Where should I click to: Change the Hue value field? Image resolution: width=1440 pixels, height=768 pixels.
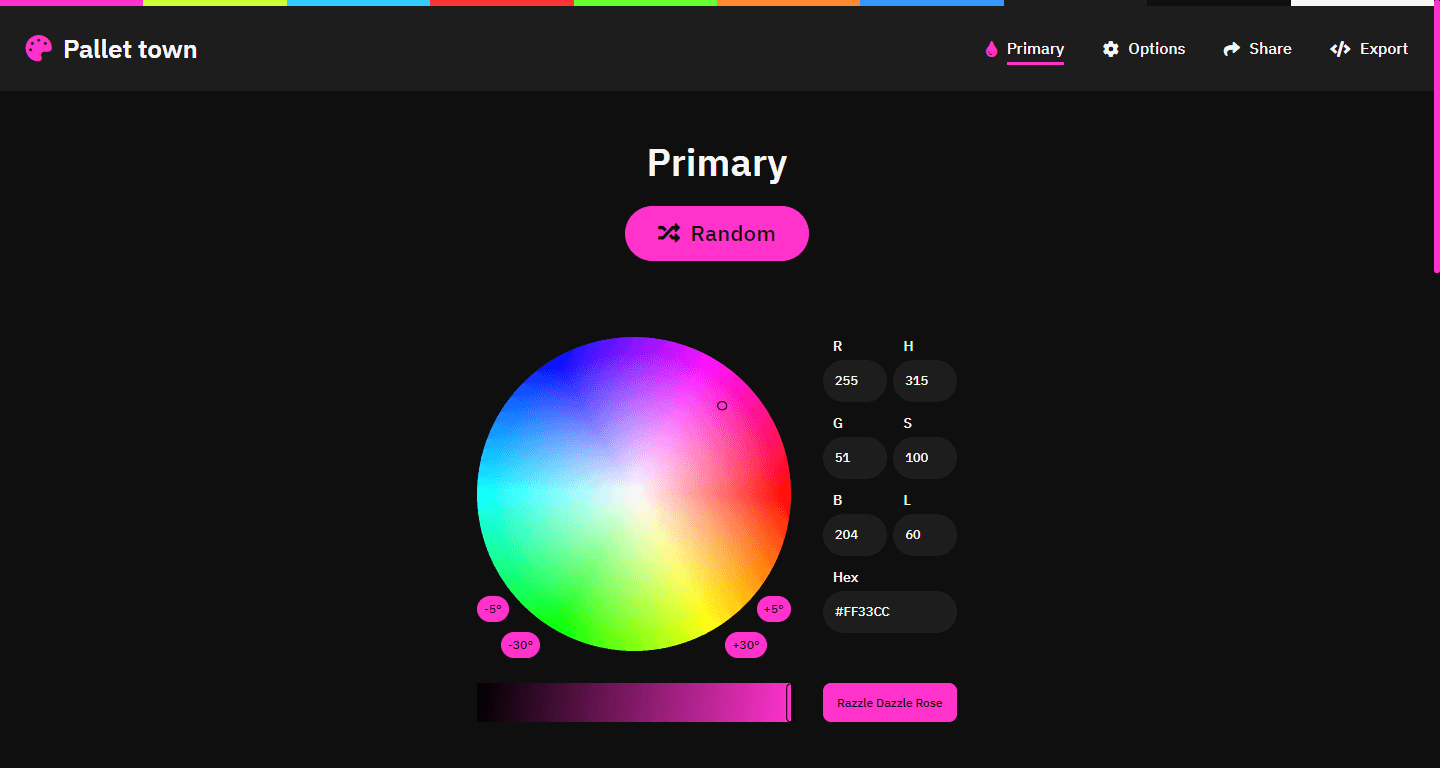pos(924,381)
